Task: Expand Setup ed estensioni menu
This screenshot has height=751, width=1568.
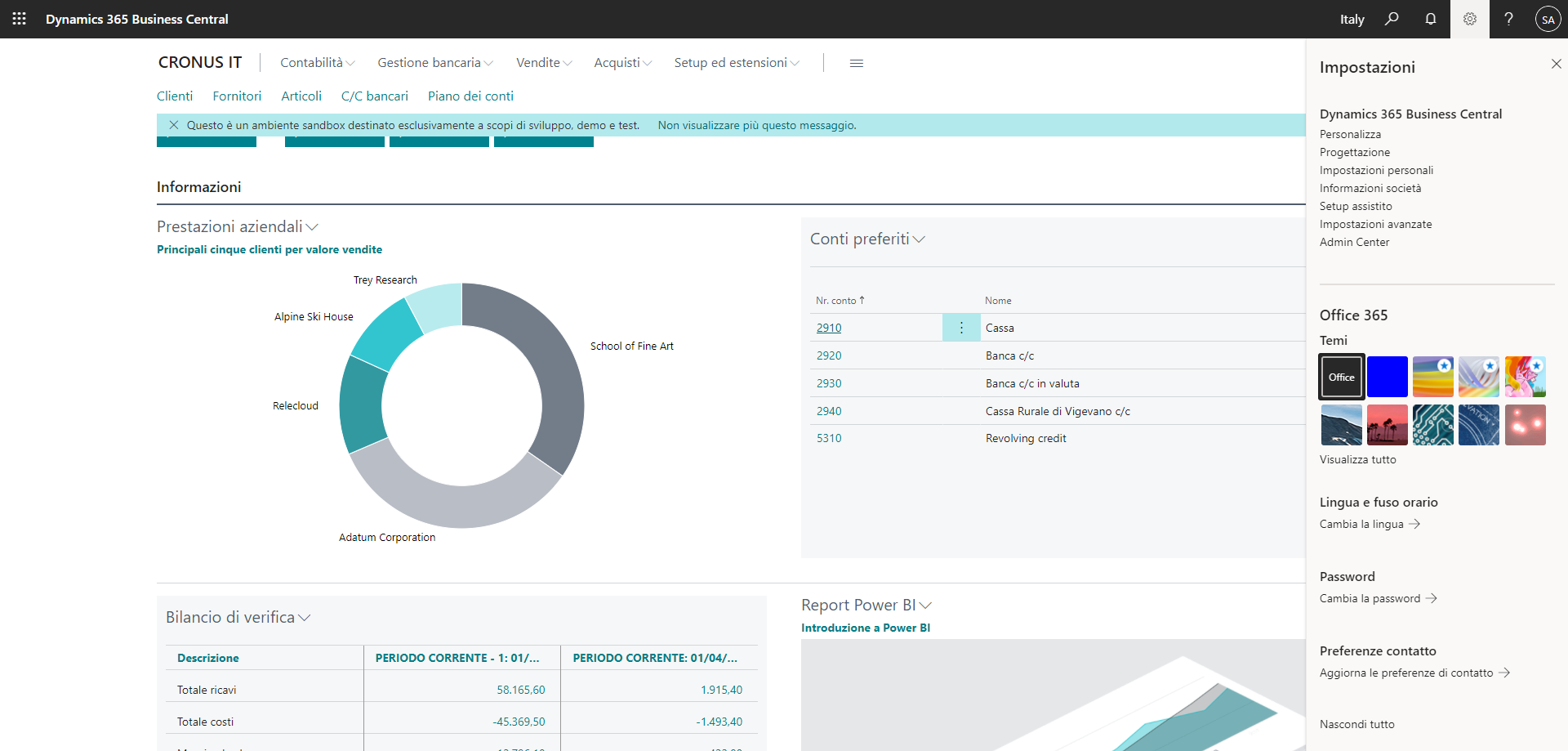Action: tap(737, 63)
